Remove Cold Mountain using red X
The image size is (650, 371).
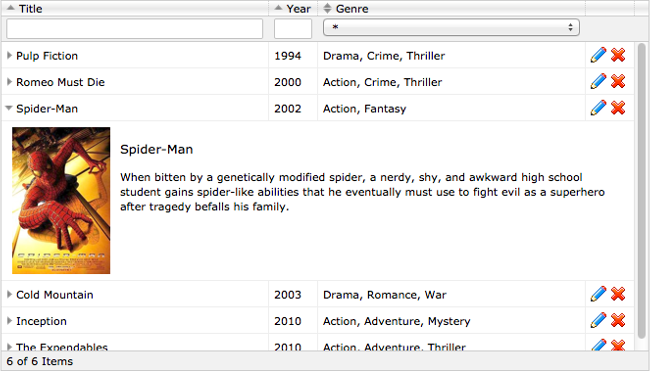[x=618, y=294]
